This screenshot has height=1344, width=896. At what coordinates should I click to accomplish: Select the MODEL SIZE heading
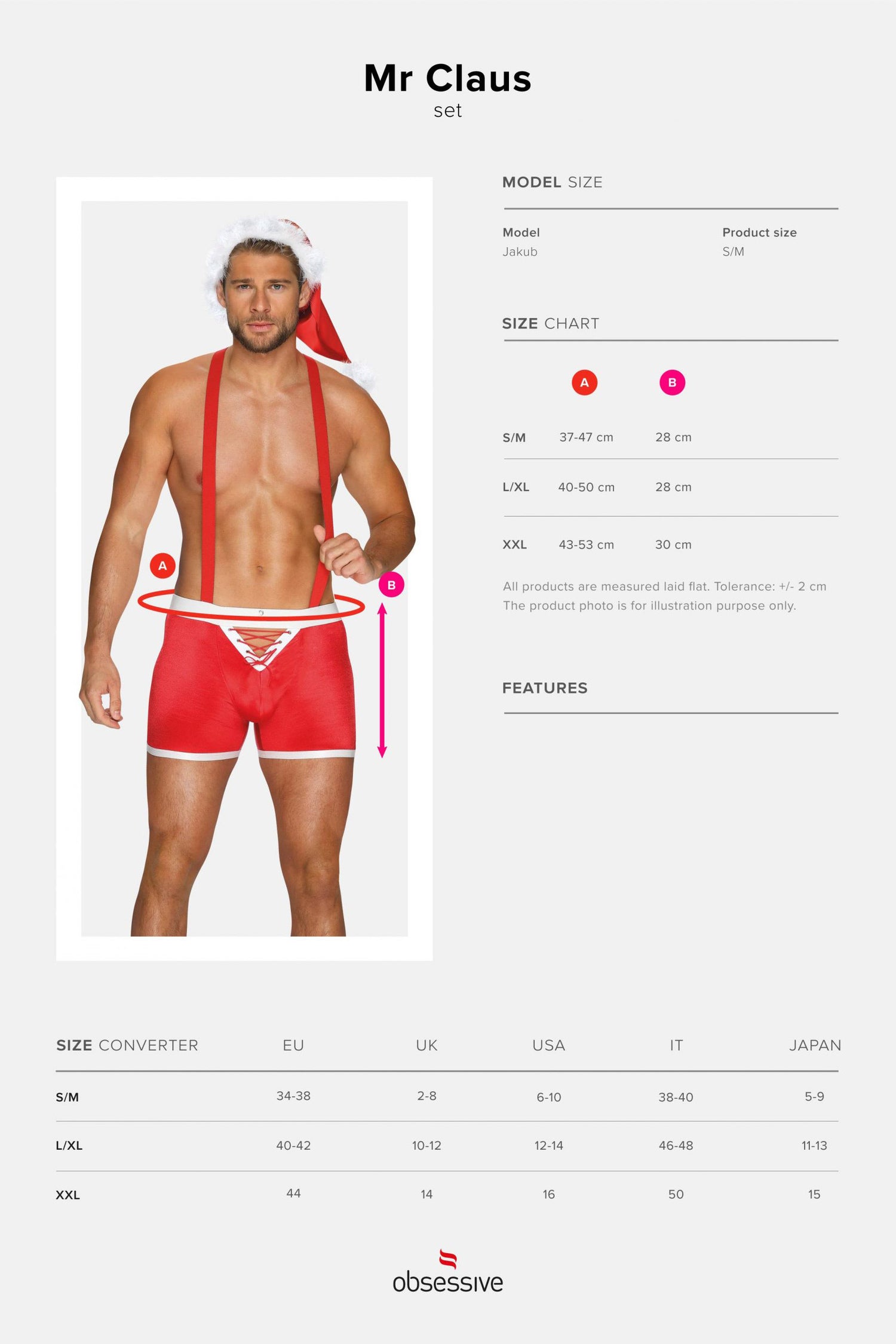(x=552, y=182)
